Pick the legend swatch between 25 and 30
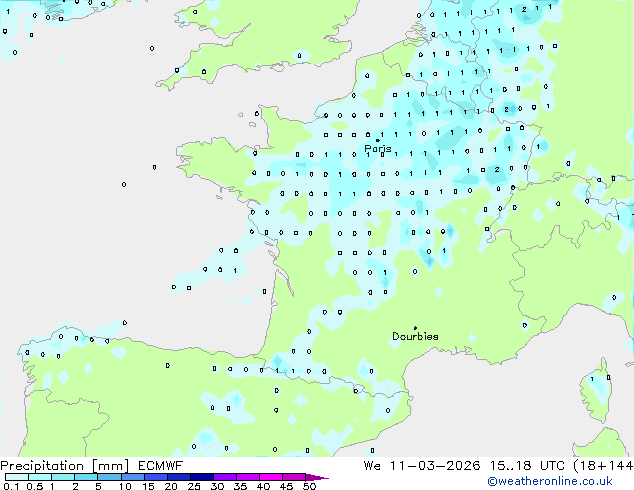Screen dimensions: 634x490 click(202, 477)
